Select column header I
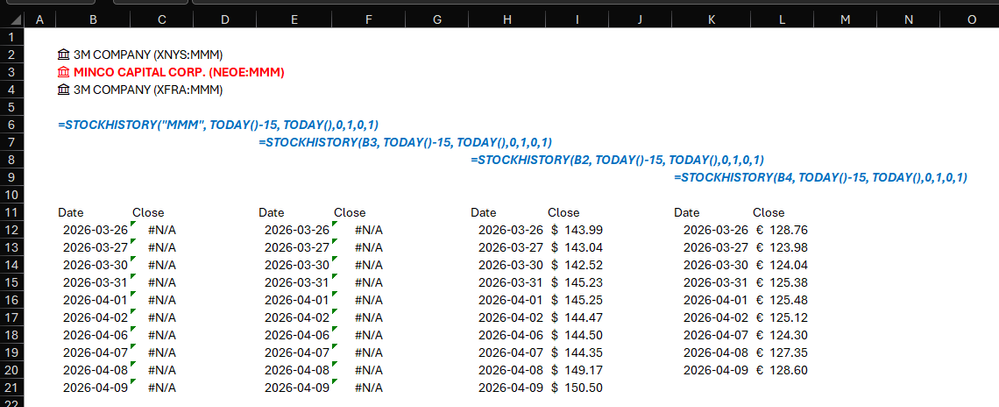This screenshot has height=407, width=999. (577, 20)
